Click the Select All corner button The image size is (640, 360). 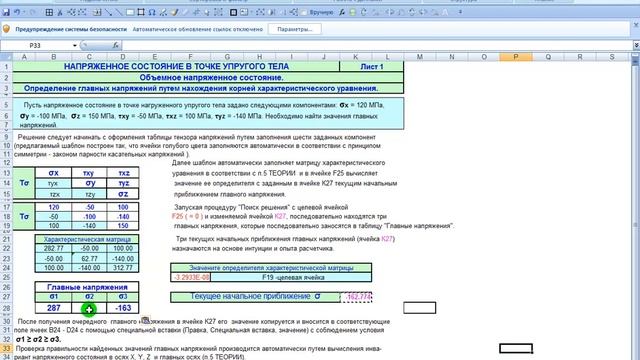(6, 57)
